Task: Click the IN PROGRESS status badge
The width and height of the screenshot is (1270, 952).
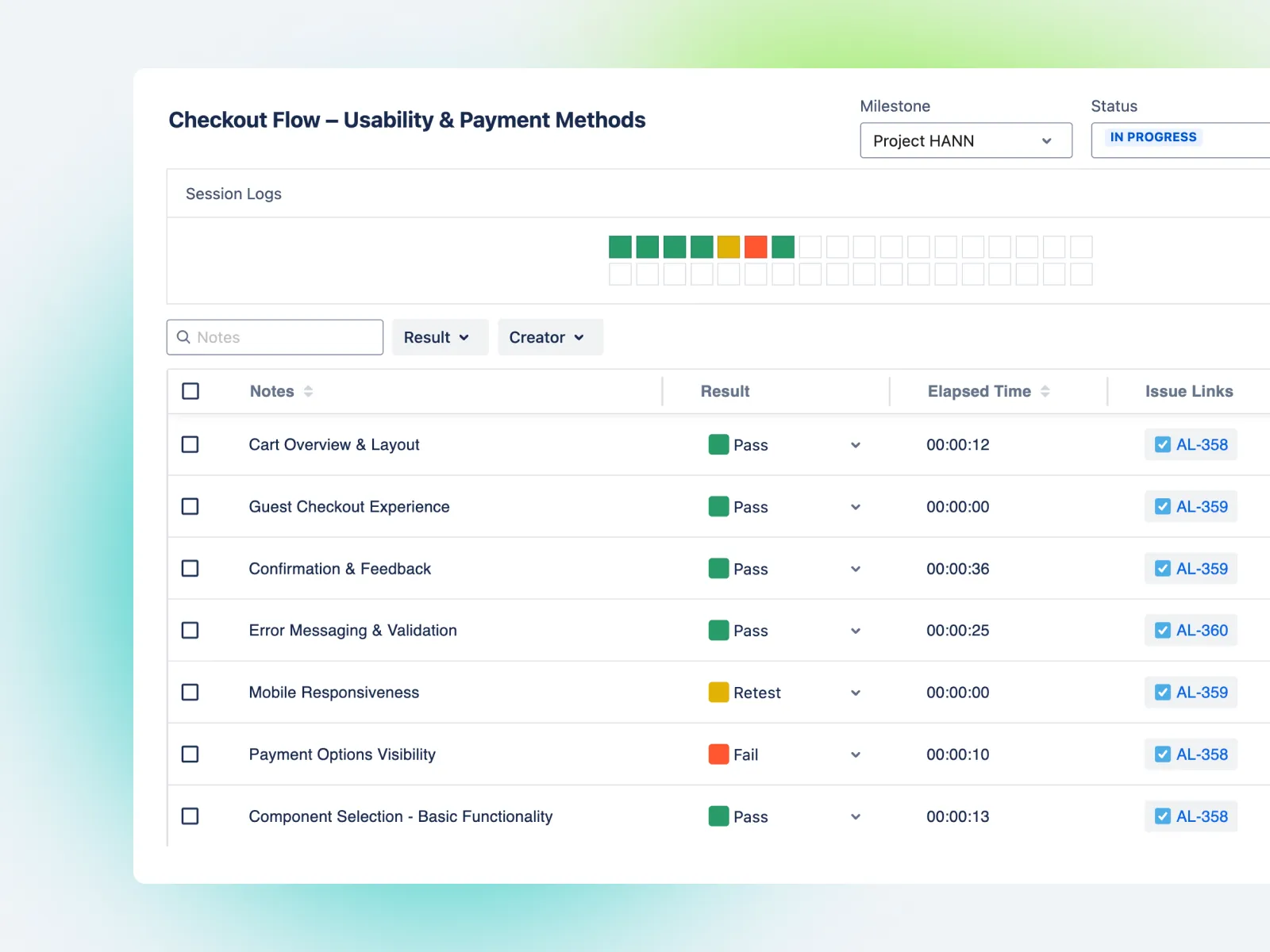Action: pyautogui.click(x=1153, y=137)
